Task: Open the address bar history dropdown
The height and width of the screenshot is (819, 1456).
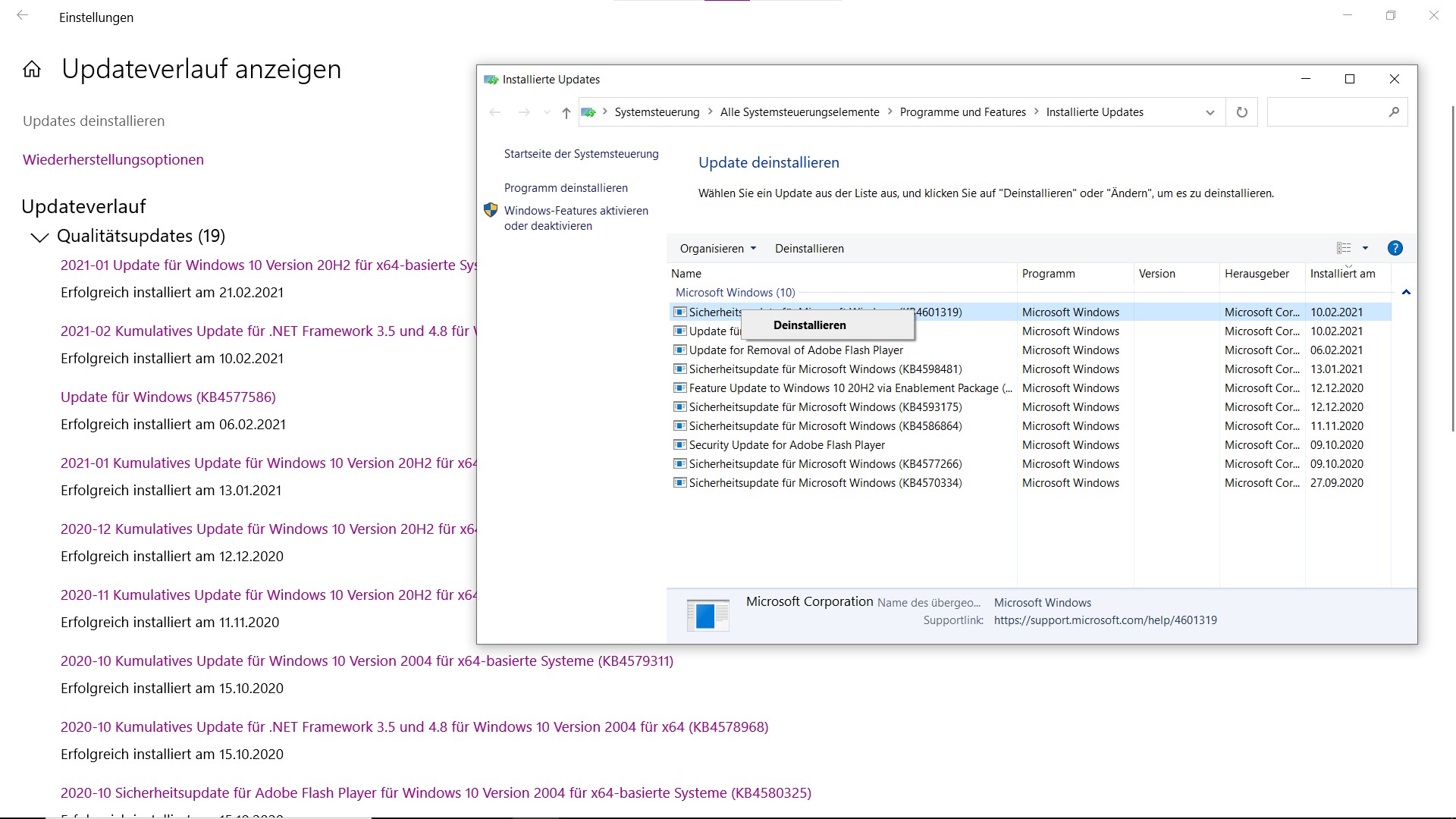Action: pyautogui.click(x=1210, y=112)
